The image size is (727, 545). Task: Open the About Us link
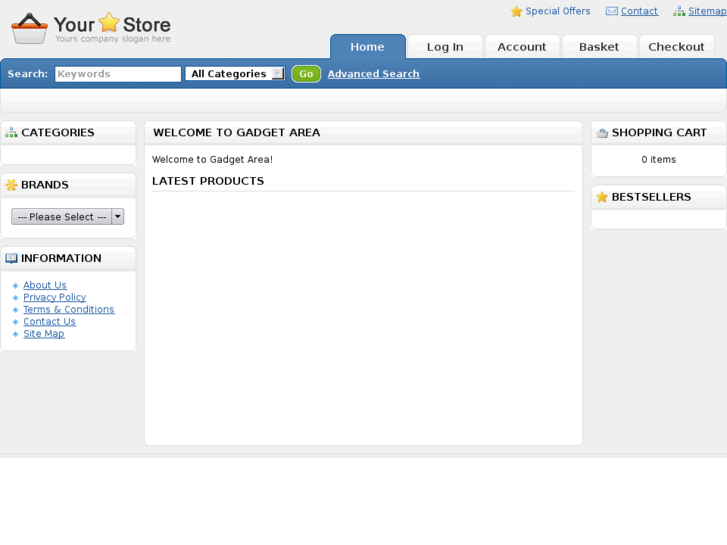(45, 285)
